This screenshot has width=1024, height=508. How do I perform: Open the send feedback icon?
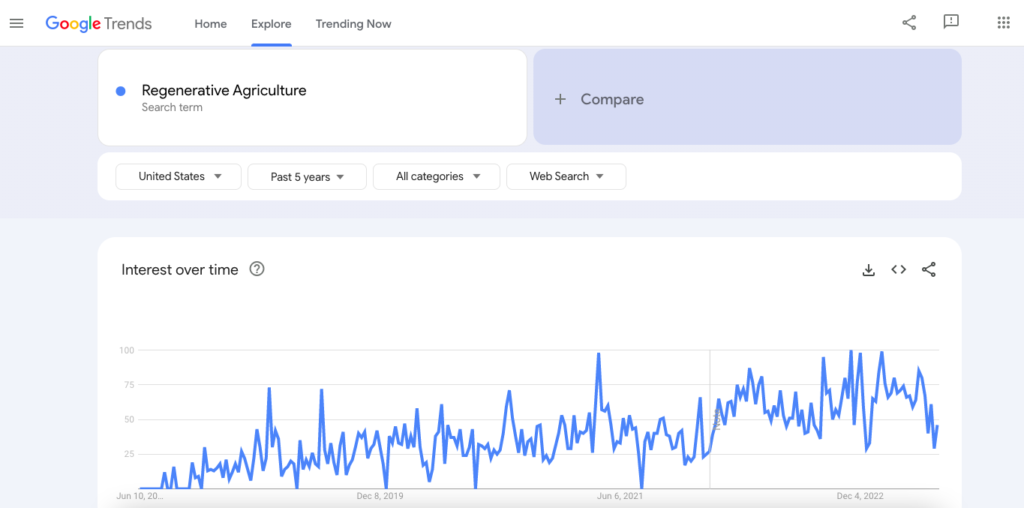click(951, 23)
